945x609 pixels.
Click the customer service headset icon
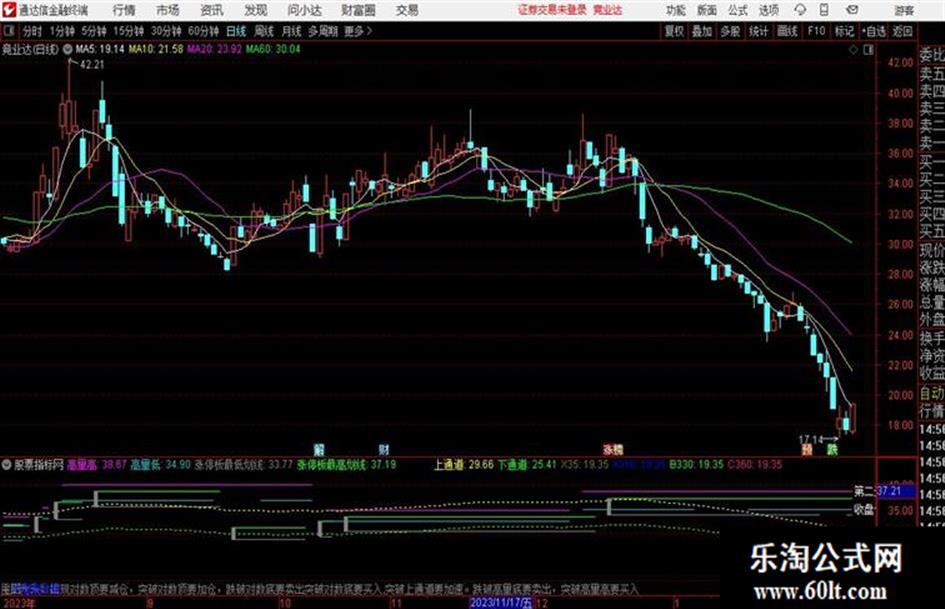800,10
